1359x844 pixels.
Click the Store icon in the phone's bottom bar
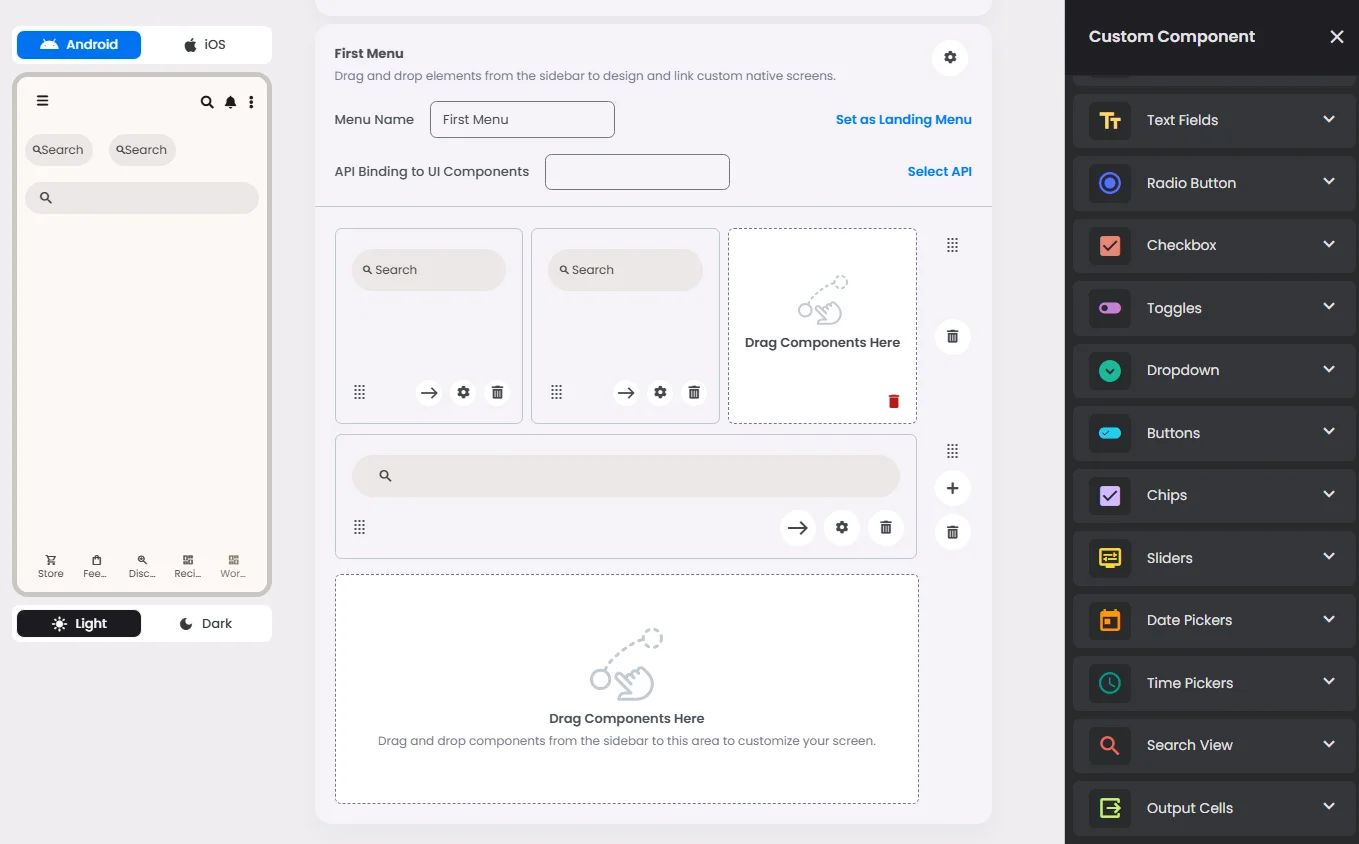coord(51,566)
